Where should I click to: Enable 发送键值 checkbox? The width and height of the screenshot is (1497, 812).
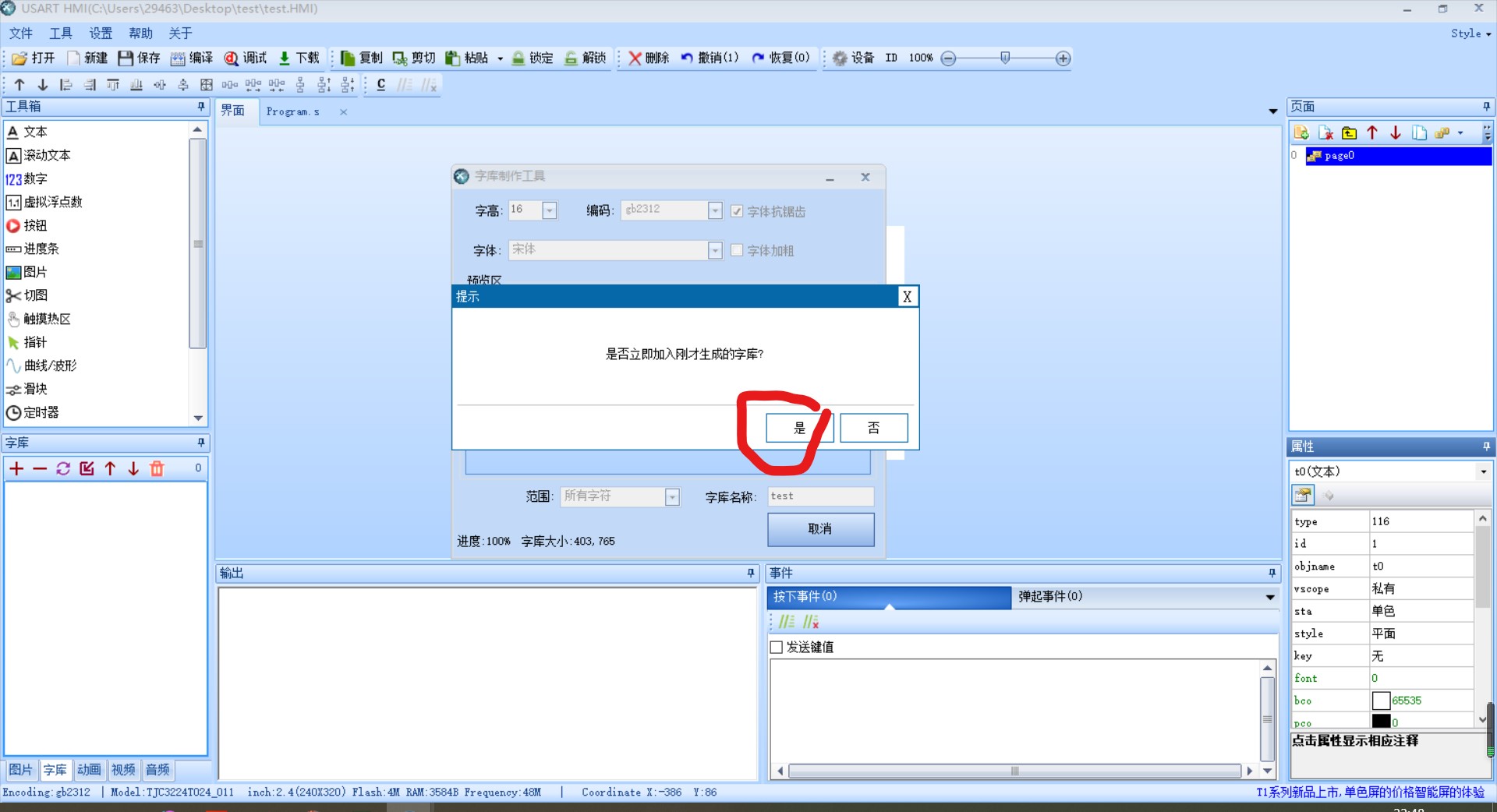click(777, 648)
